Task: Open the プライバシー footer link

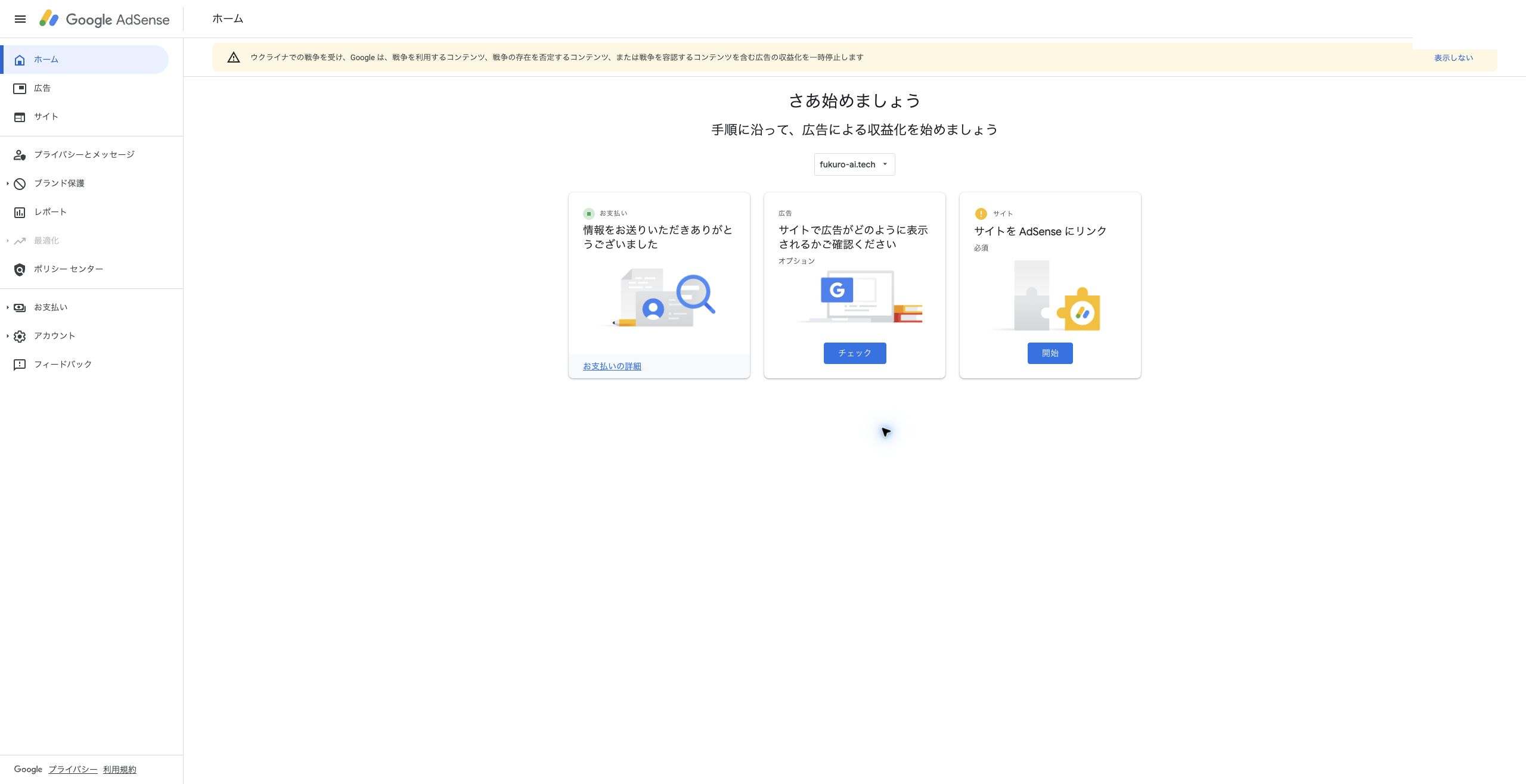Action: point(73,770)
